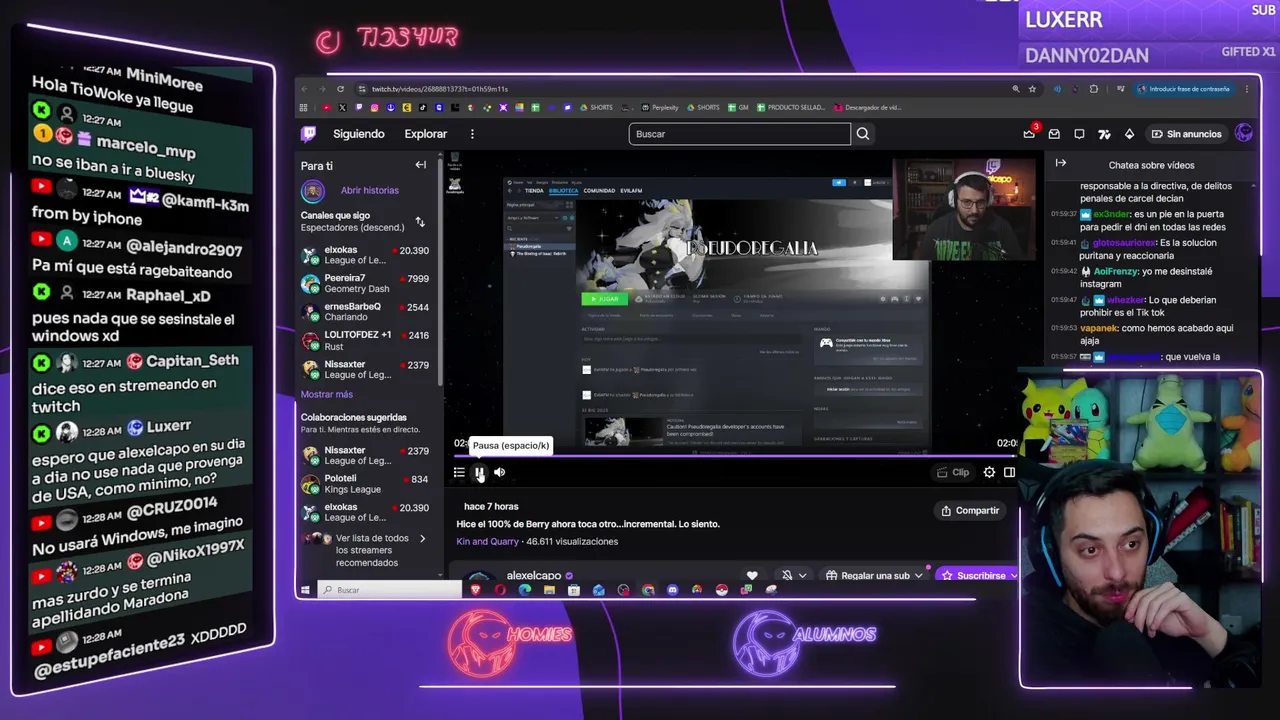1280x720 pixels.
Task: Click the Compartir share button
Action: [970, 511]
